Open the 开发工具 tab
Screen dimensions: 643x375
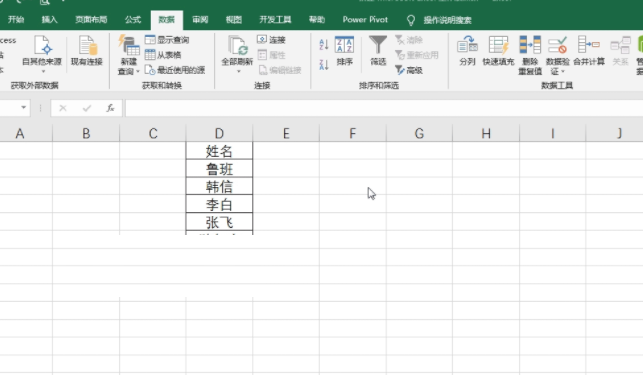pyautogui.click(x=275, y=20)
